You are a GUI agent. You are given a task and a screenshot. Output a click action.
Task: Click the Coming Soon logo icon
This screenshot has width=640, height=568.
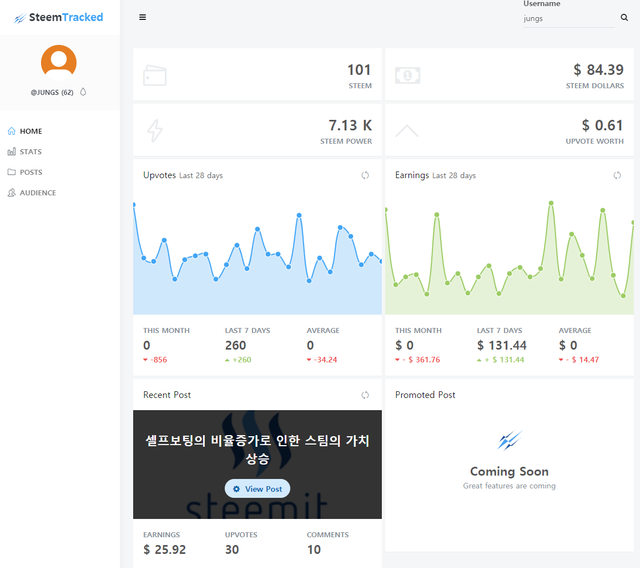click(x=510, y=440)
